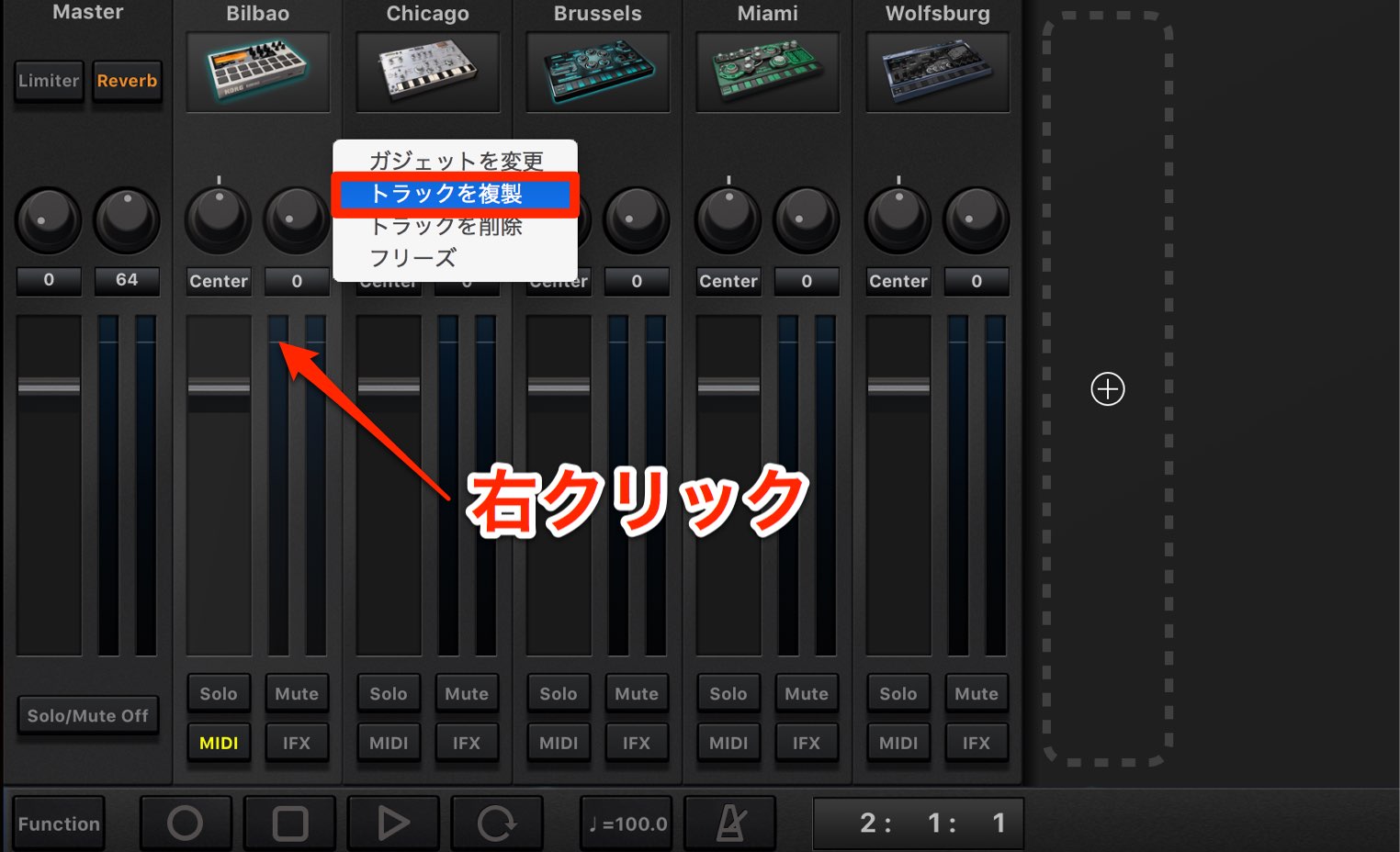Screen dimensions: 1400x852
Task: Open IFX for the Brussels track
Action: tap(637, 743)
